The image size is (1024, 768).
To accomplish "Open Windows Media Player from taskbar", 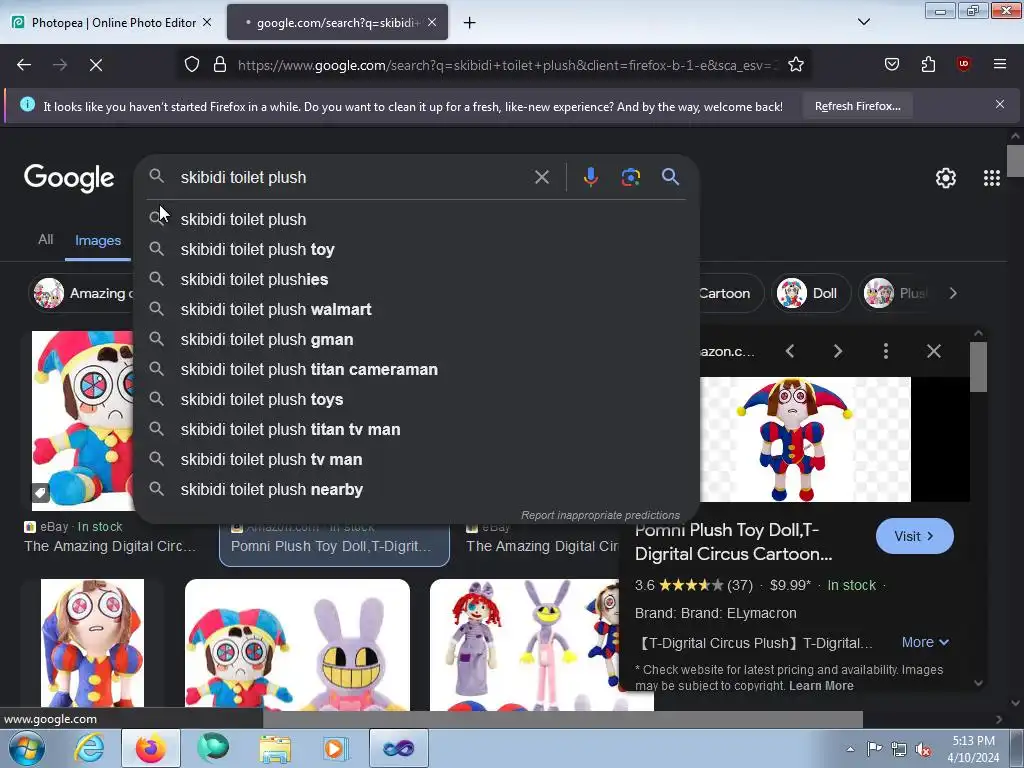I will (x=336, y=748).
